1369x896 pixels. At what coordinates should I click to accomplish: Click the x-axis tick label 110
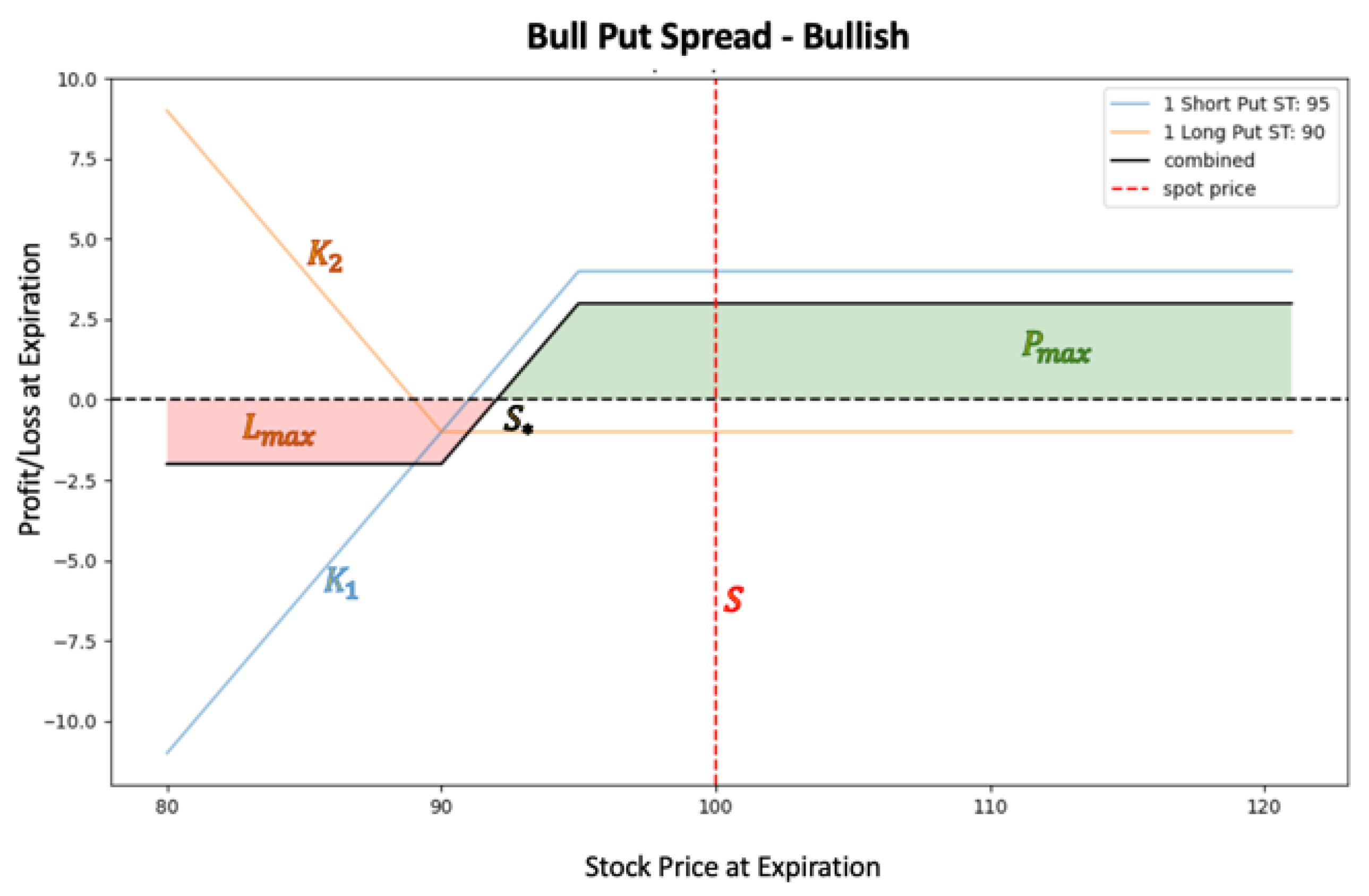990,807
